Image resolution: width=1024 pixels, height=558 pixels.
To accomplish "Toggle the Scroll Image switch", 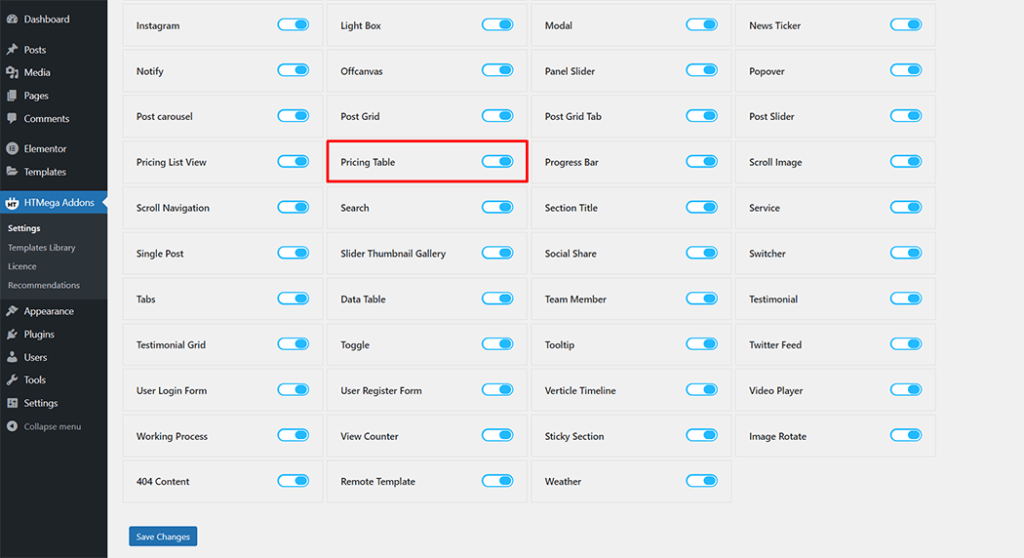I will click(x=906, y=161).
